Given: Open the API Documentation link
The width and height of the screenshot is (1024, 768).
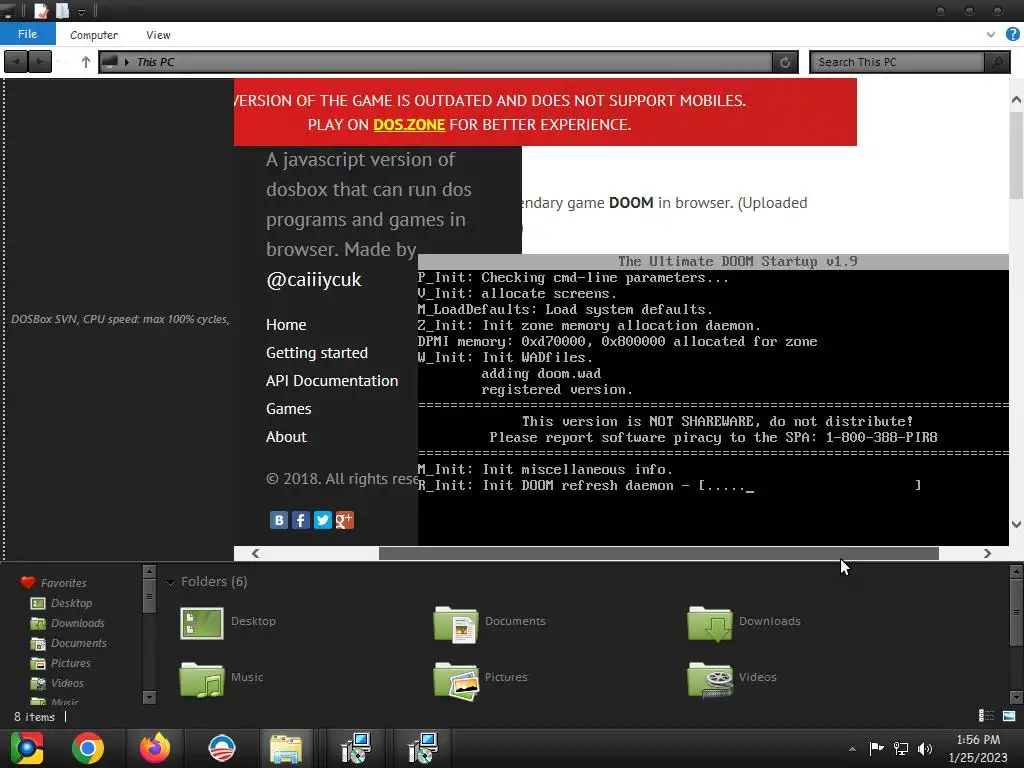Looking at the screenshot, I should click(x=332, y=381).
